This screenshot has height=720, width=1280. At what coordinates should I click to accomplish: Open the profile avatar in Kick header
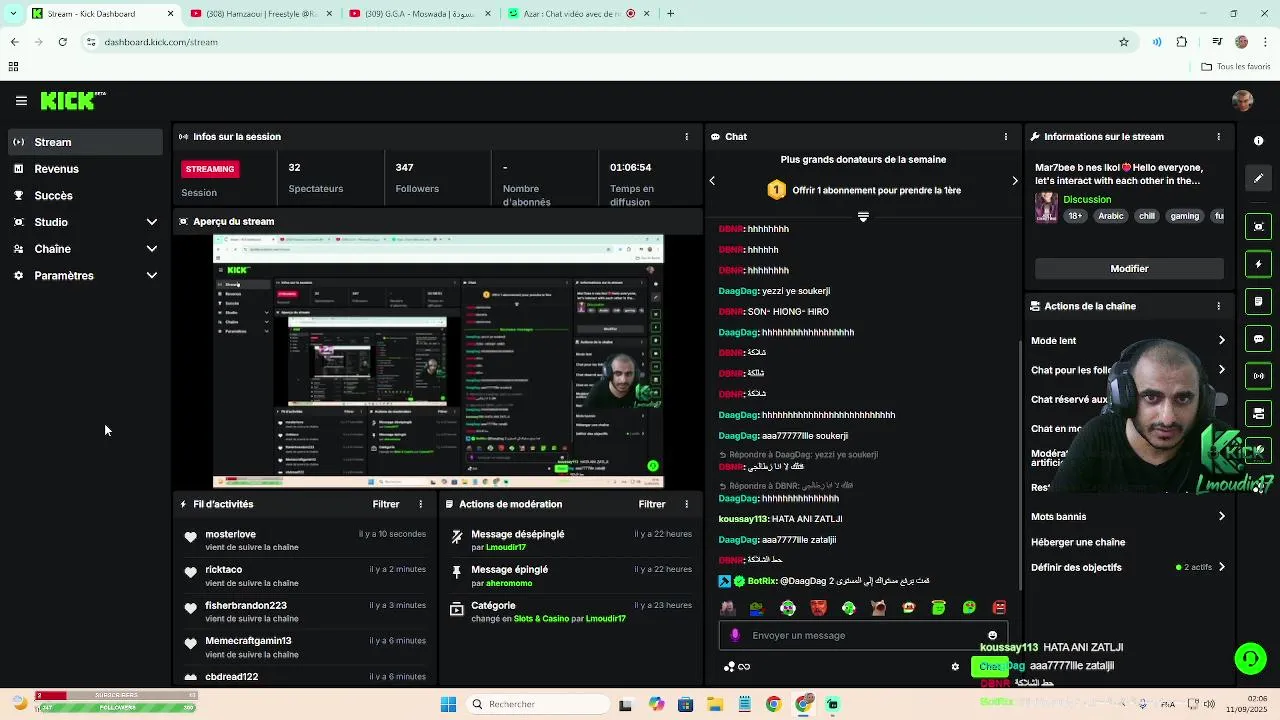[x=1242, y=101]
